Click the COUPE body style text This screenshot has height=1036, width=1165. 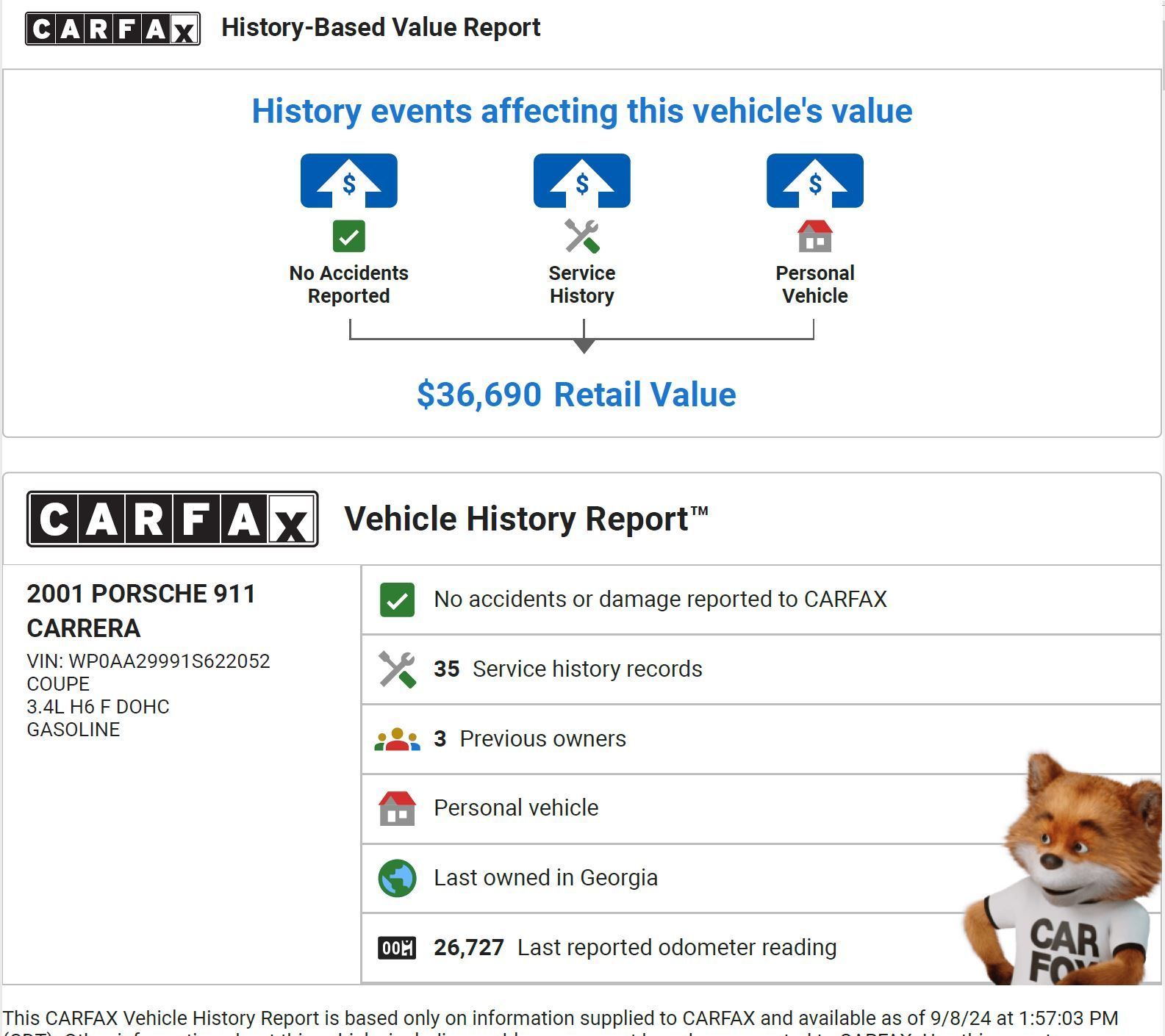coord(58,684)
